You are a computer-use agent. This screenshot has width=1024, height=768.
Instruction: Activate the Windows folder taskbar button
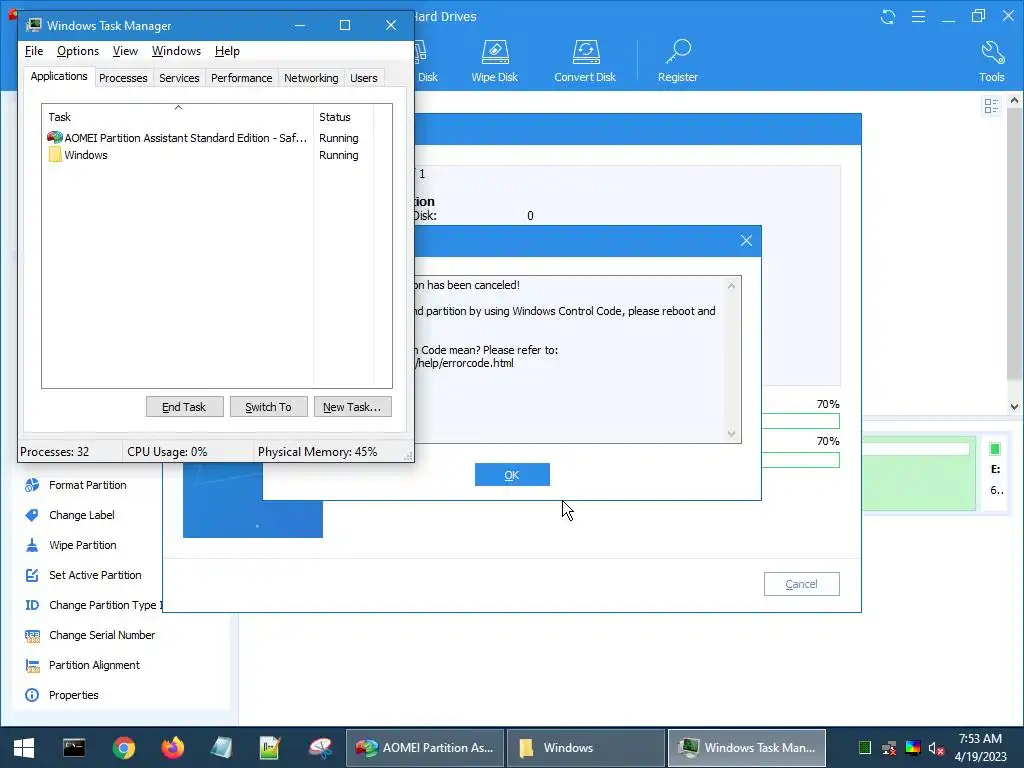[586, 748]
